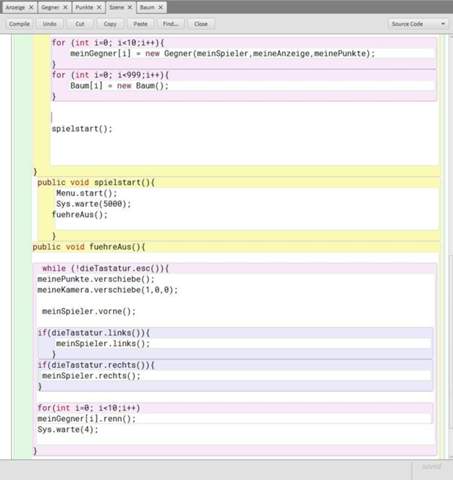
Task: Open the Baum tab
Action: [x=147, y=7]
